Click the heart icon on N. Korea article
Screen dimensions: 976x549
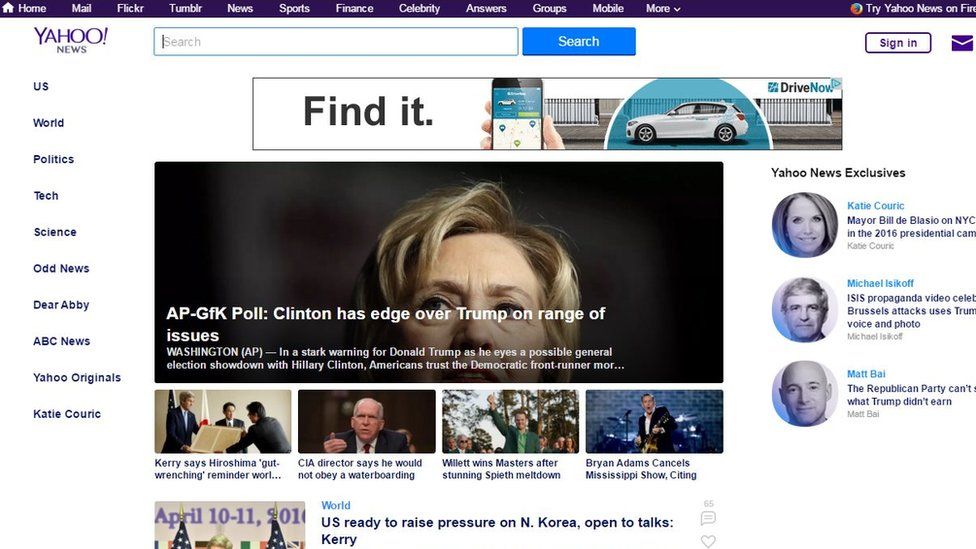708,542
